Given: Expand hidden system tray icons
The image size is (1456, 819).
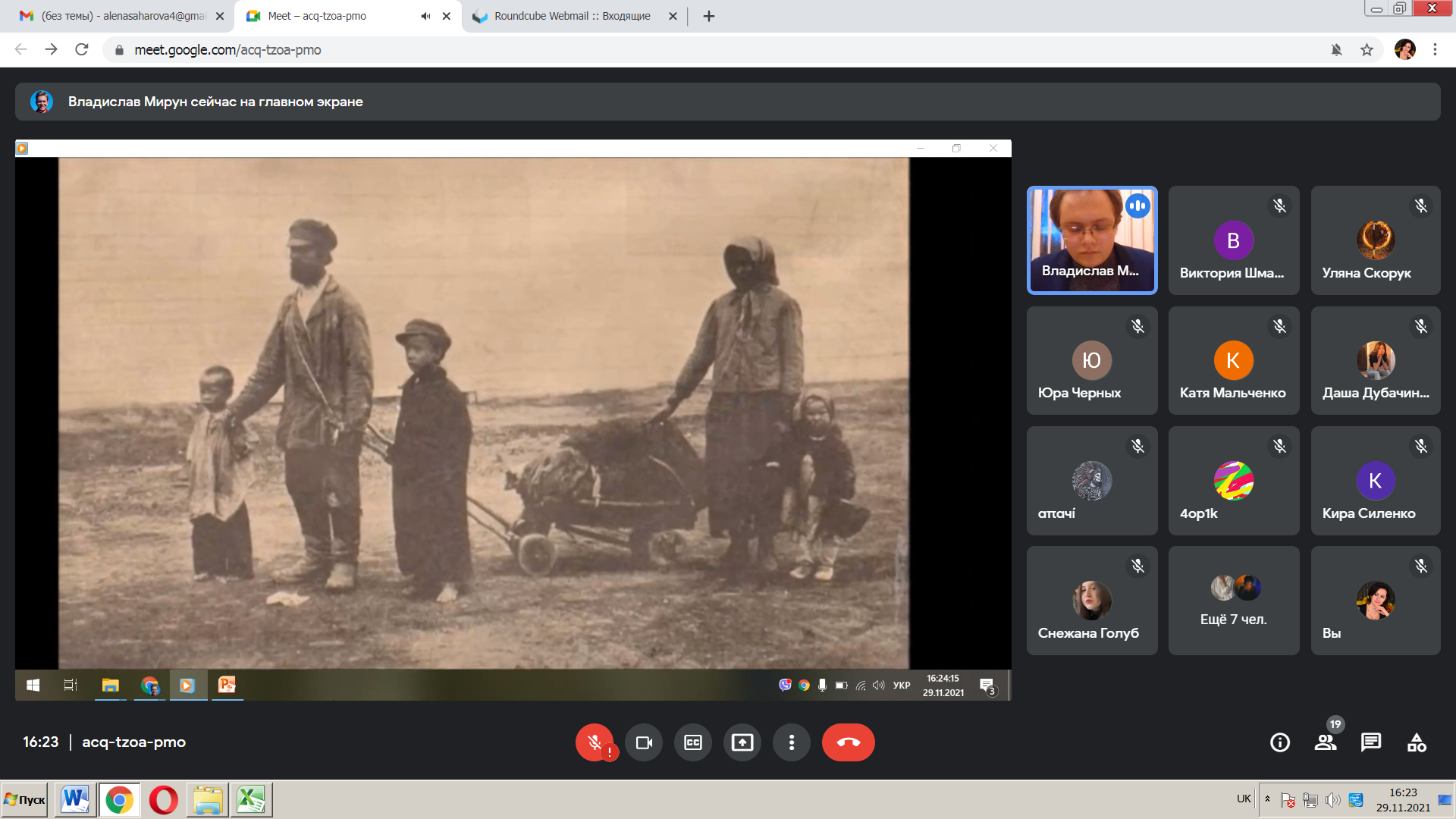Looking at the screenshot, I should click(x=1267, y=799).
